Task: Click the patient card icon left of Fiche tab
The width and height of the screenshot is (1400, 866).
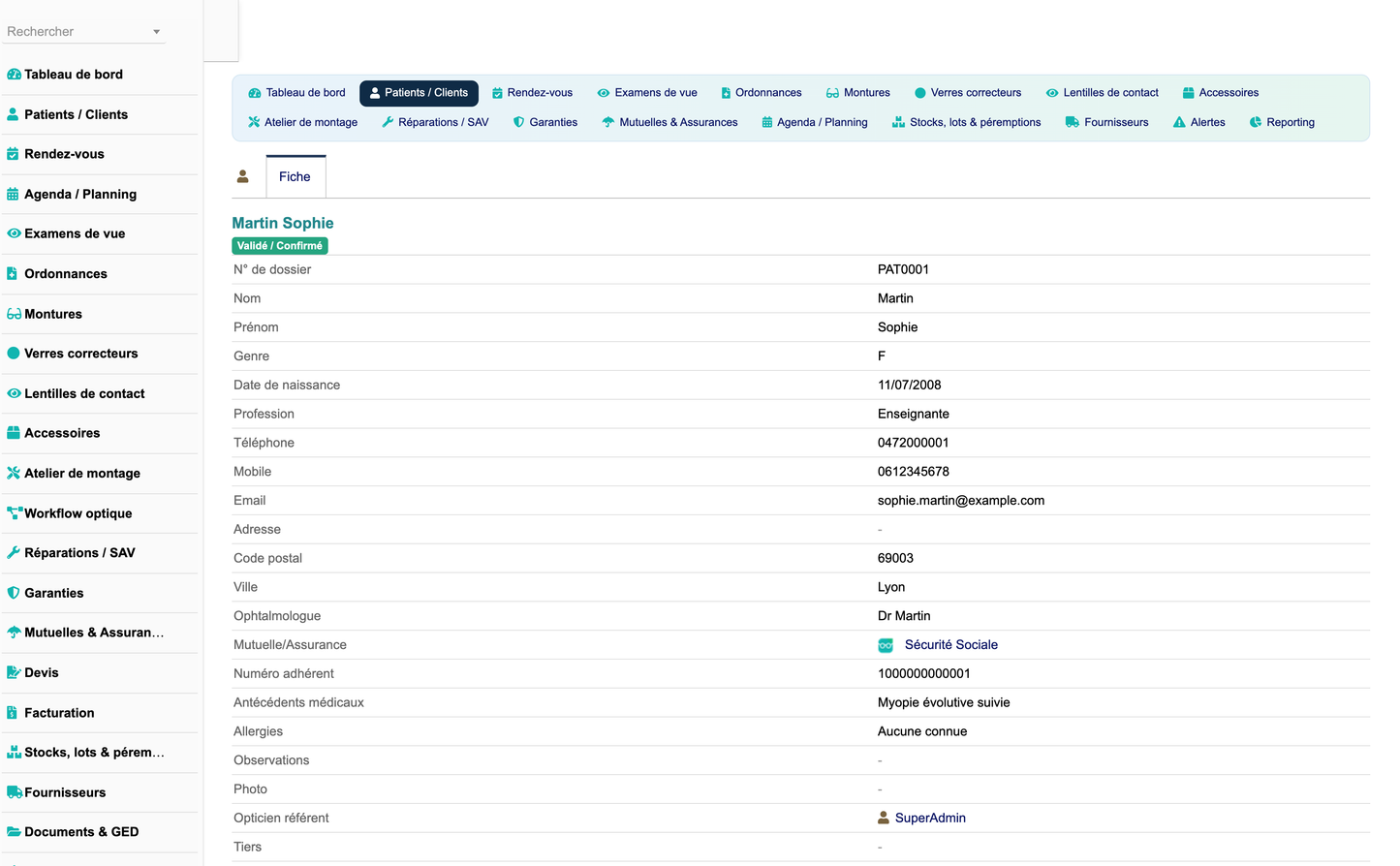Action: pos(243,176)
